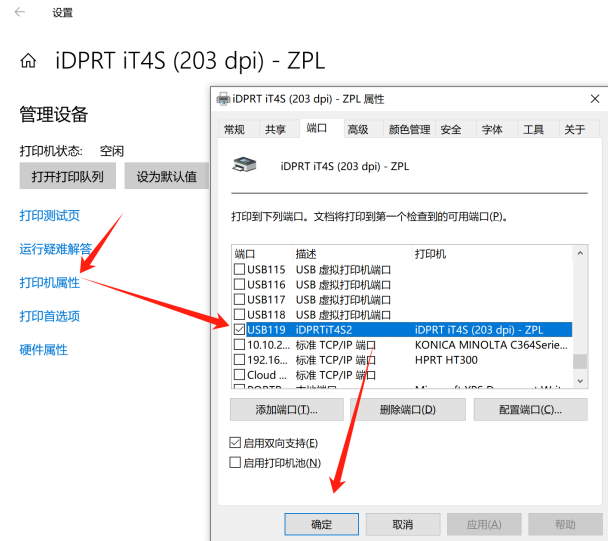608x541 pixels.
Task: Click the 帮助 button
Action: [565, 524]
